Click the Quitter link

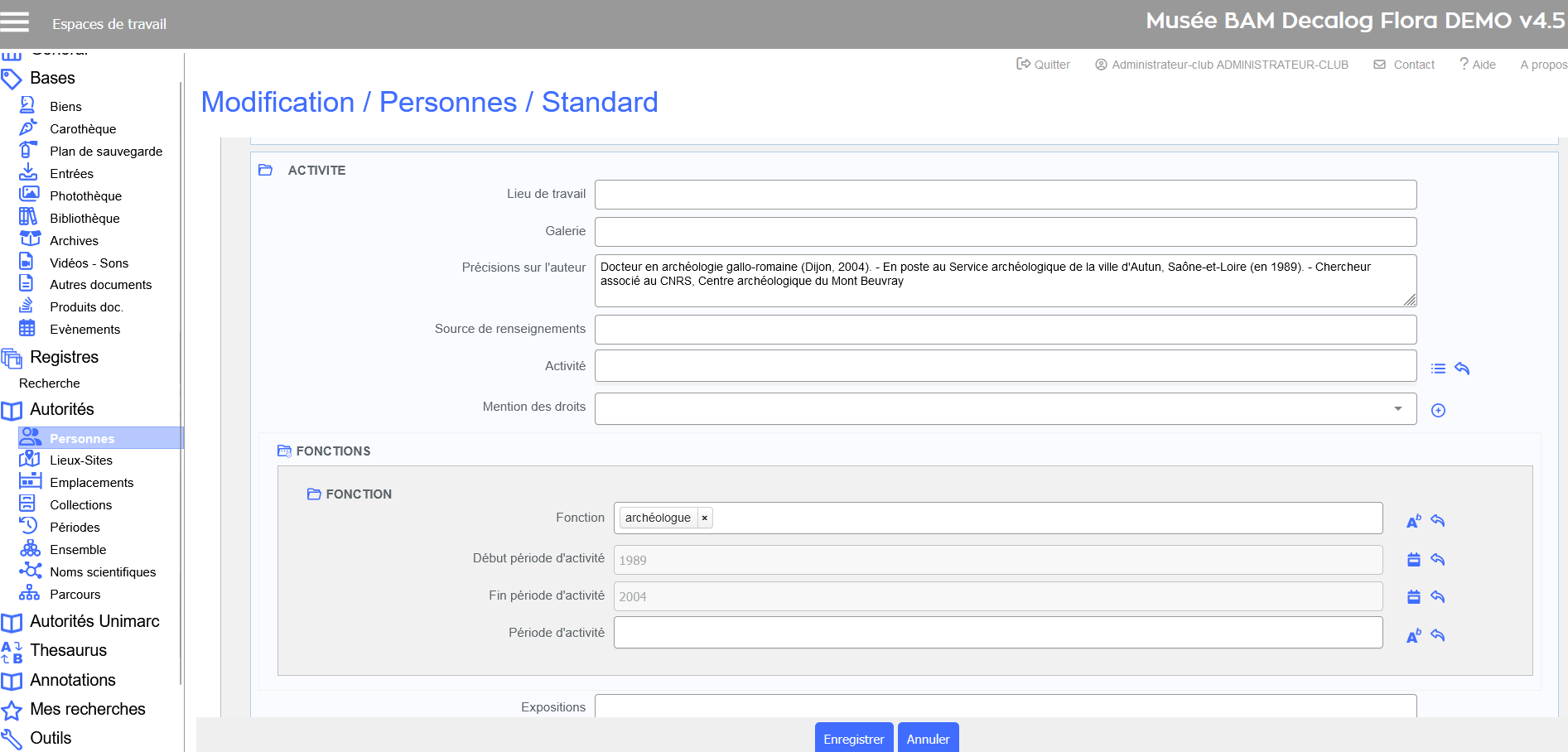1044,65
